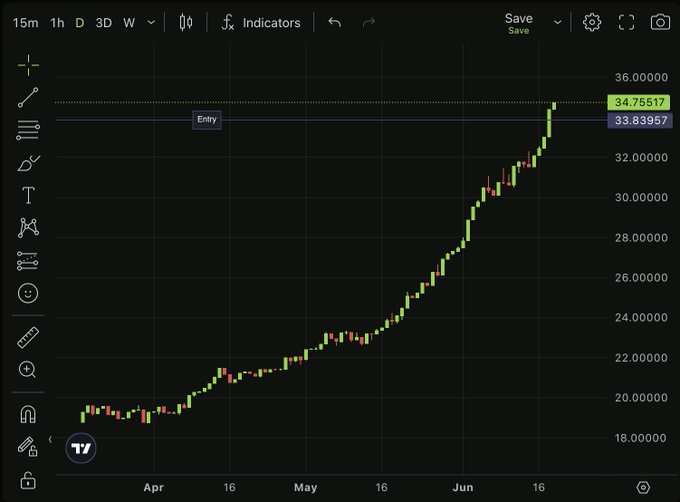680x502 pixels.
Task: Click the TradingView logo badge
Action: click(81, 448)
